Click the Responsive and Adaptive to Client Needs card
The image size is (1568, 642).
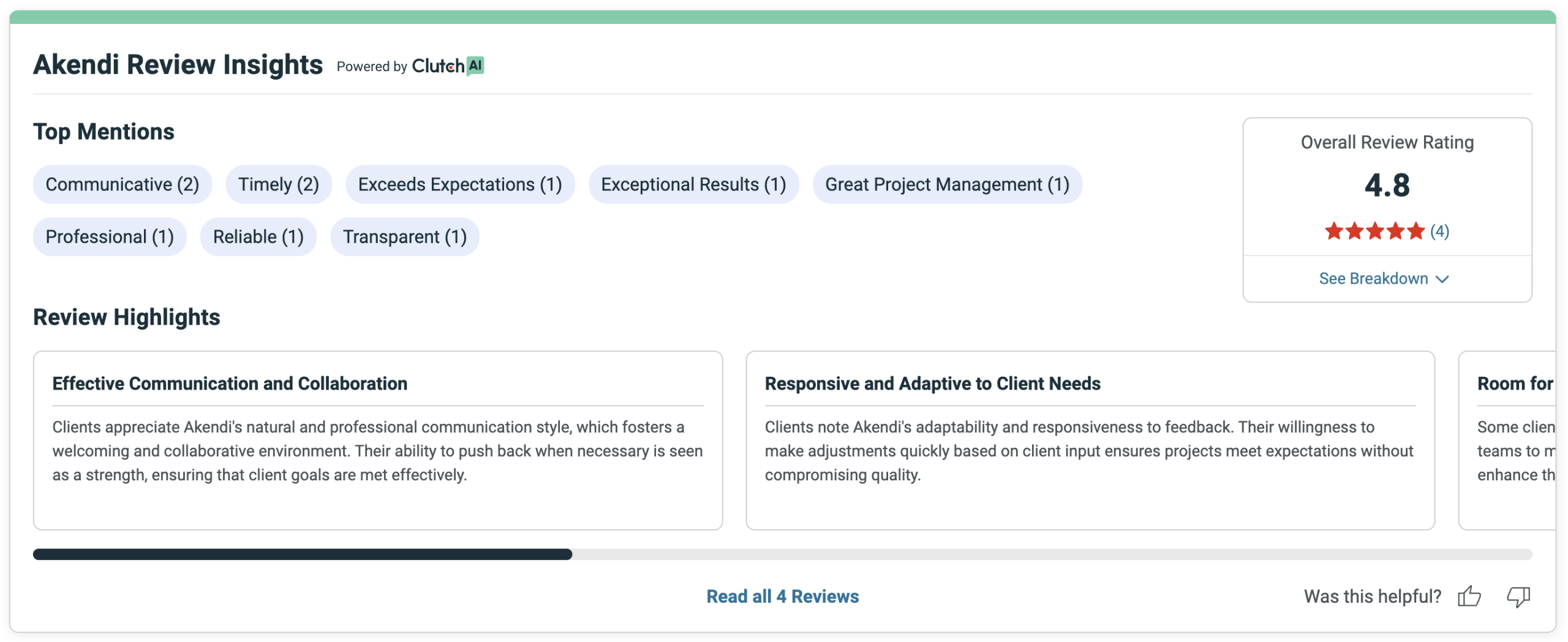click(1090, 440)
